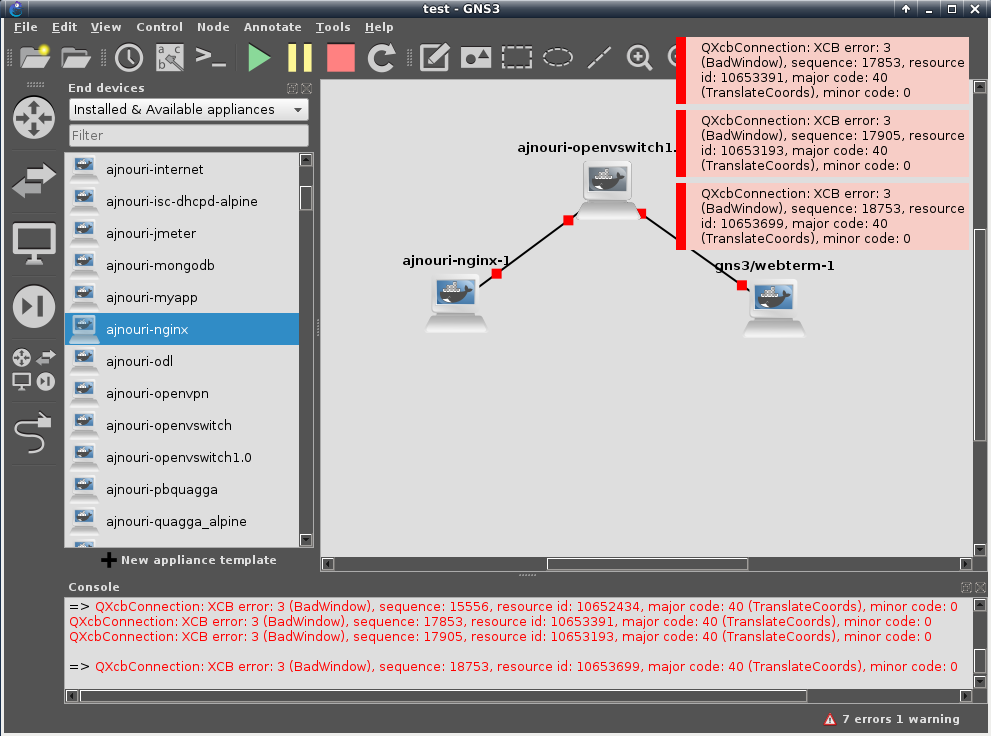Select ajnouri-odl appliance

(x=182, y=361)
